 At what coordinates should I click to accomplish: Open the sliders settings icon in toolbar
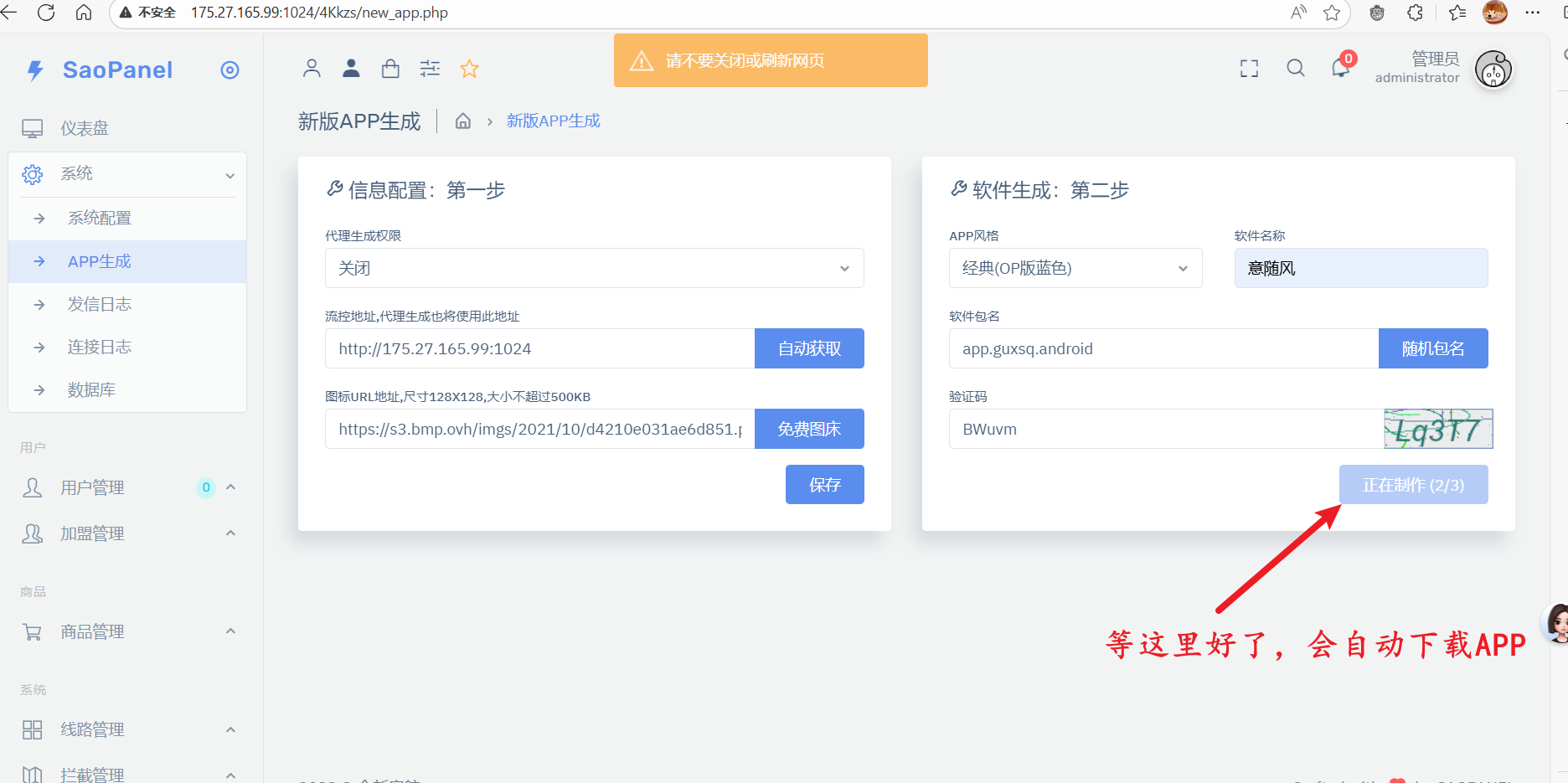pos(430,69)
